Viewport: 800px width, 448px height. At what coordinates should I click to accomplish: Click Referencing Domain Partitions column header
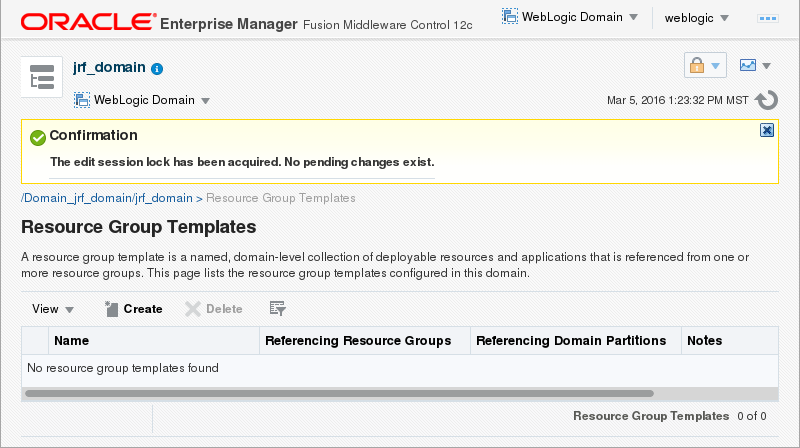(571, 341)
